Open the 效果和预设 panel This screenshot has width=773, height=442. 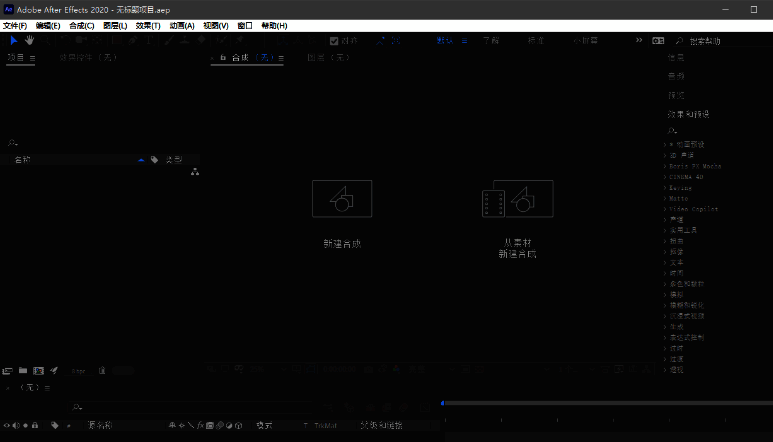[688, 114]
